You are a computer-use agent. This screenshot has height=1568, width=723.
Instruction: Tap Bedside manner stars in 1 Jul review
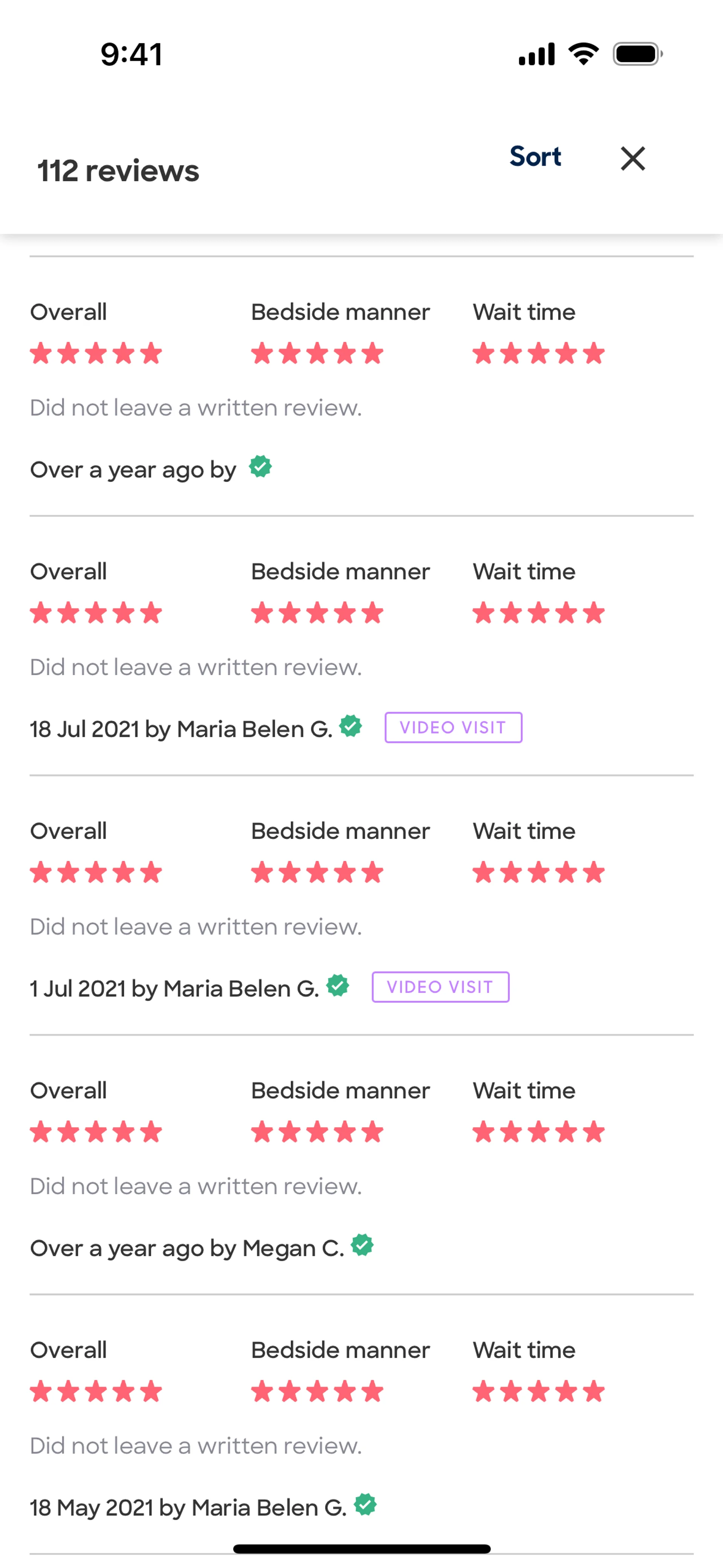(x=317, y=872)
